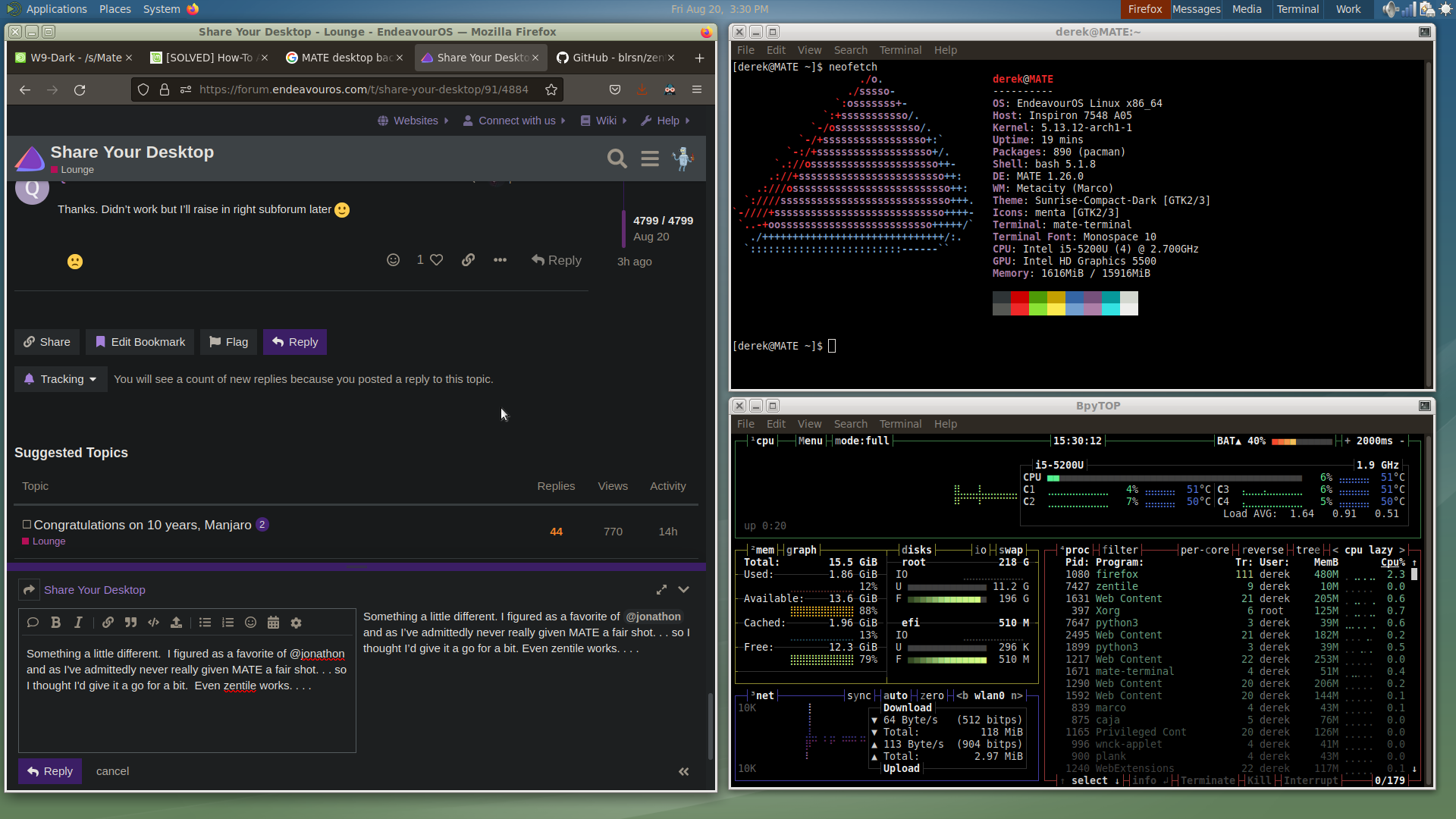The height and width of the screenshot is (819, 1456).
Task: Expand the Wiki dropdown
Action: pyautogui.click(x=604, y=121)
